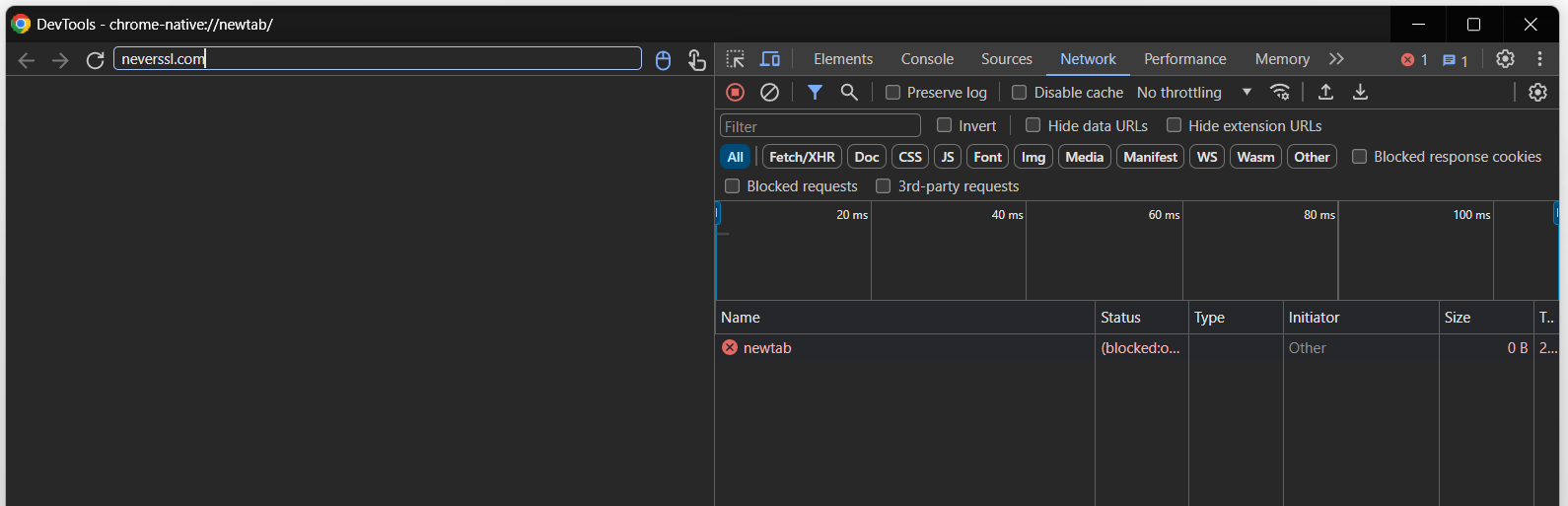The image size is (1568, 506).
Task: Filter requests by Other type
Action: (1312, 157)
